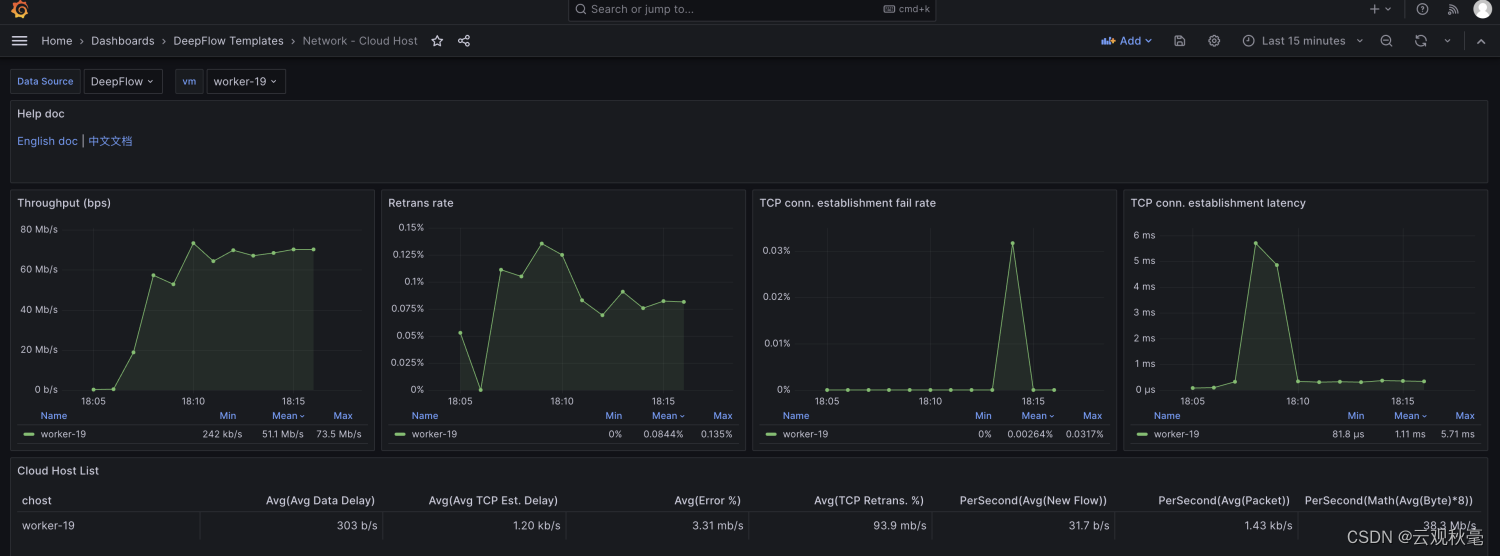The width and height of the screenshot is (1500, 556).
Task: Click the save dashboard icon
Action: 1180,41
